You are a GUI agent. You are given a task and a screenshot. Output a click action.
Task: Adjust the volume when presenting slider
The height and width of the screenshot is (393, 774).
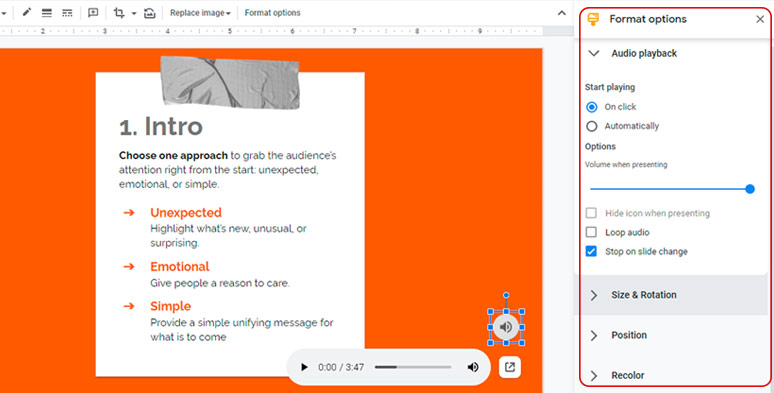click(x=672, y=189)
